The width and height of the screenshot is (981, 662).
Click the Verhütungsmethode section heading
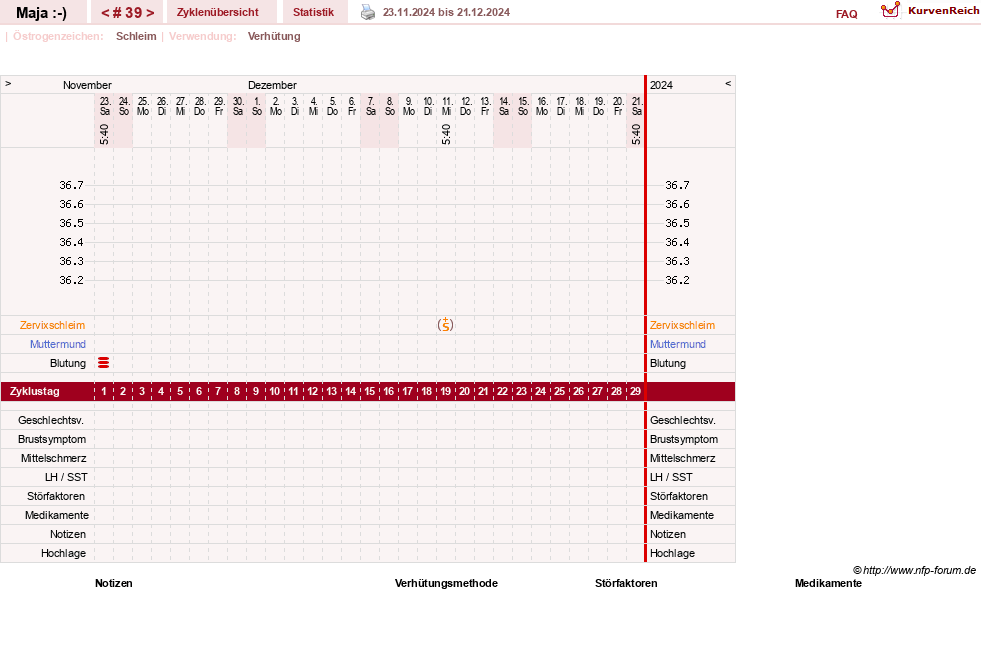[x=446, y=583]
